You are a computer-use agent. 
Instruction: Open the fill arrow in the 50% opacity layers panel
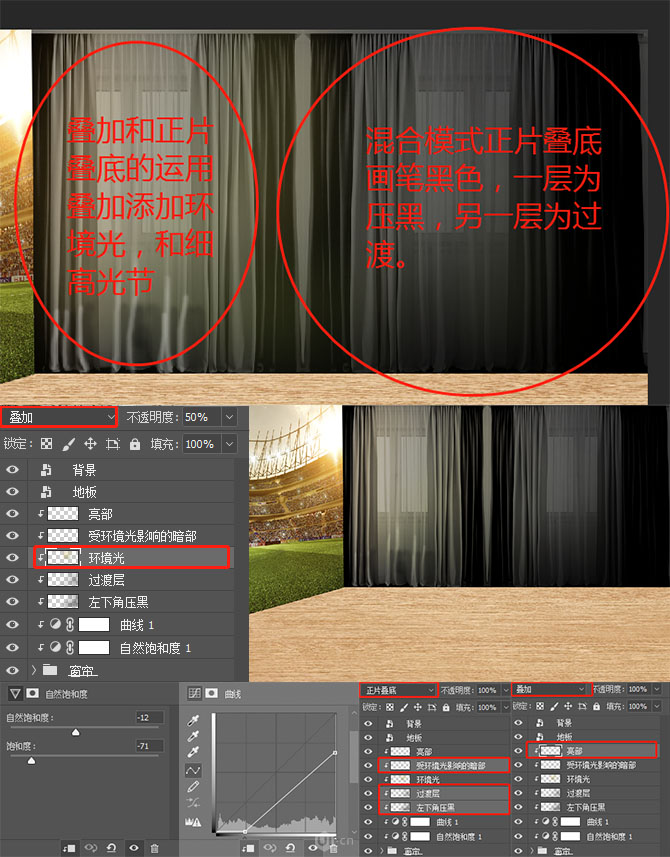point(230,444)
